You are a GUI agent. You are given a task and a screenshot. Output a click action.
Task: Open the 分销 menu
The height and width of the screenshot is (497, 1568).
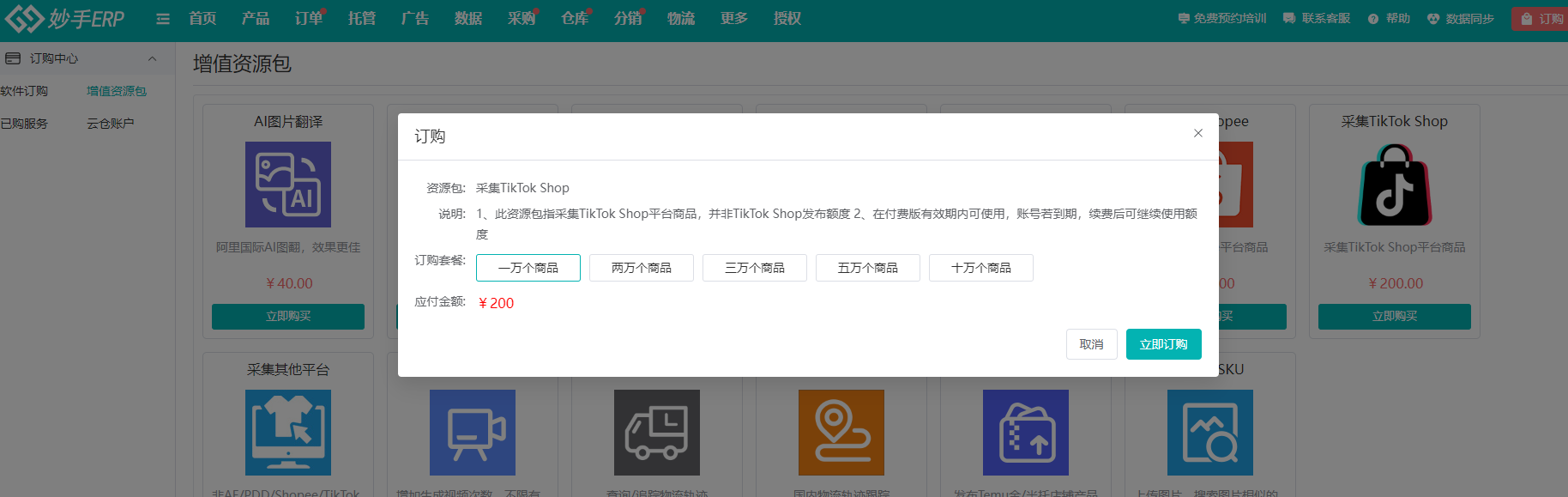tap(628, 19)
